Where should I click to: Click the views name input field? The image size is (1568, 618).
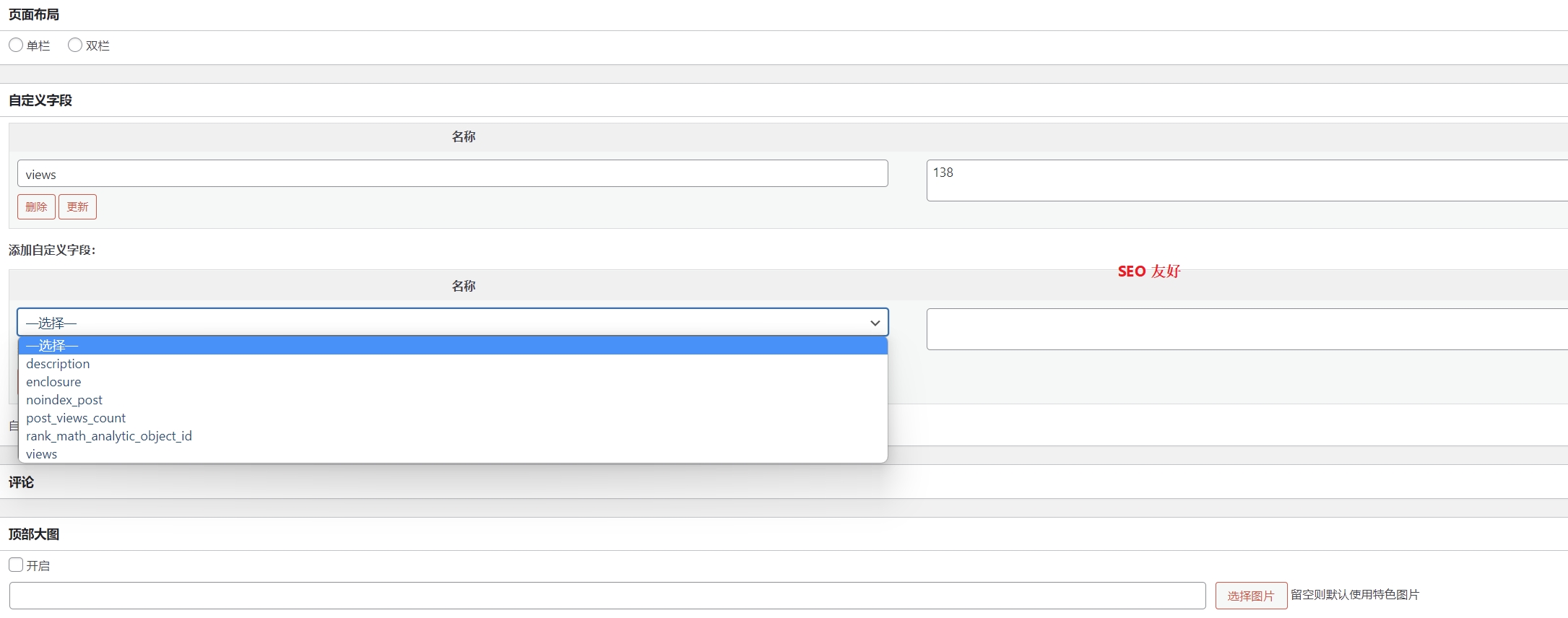(x=452, y=174)
